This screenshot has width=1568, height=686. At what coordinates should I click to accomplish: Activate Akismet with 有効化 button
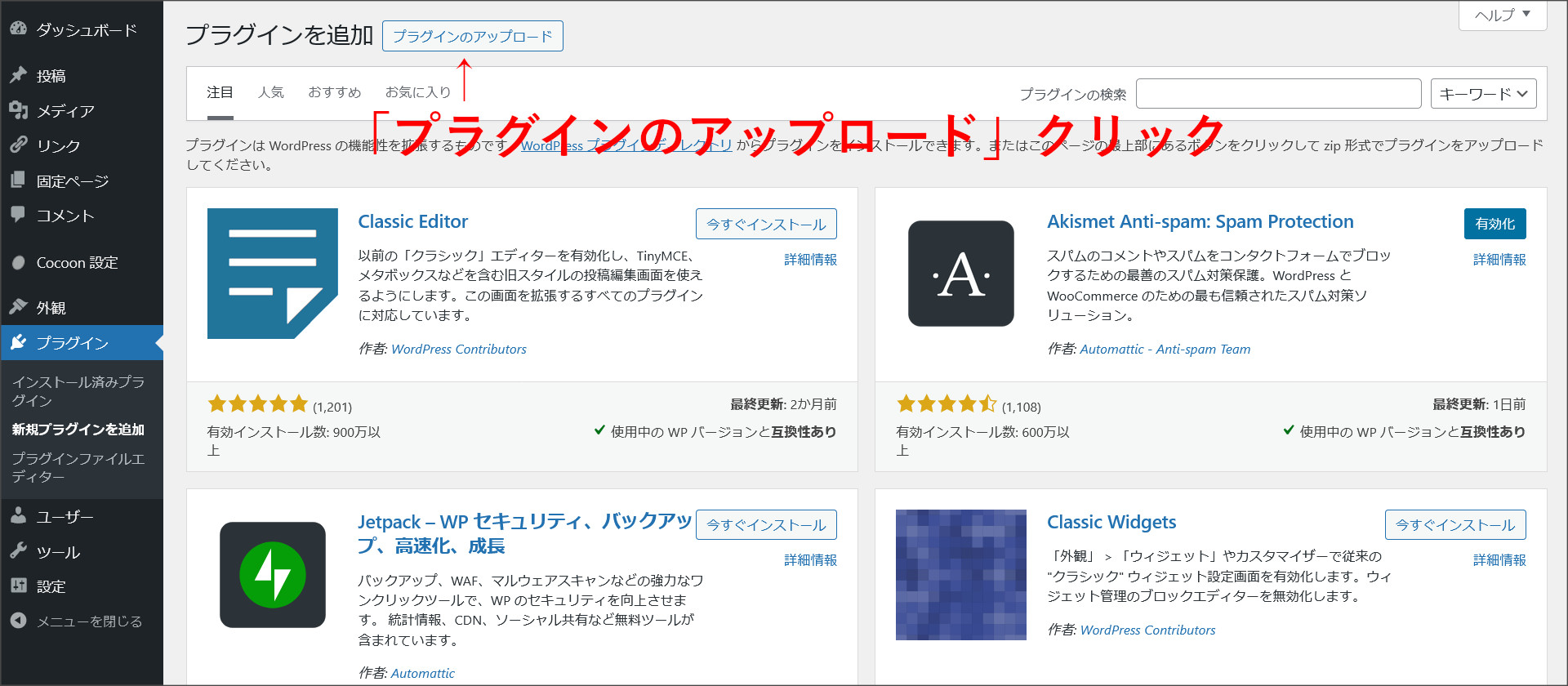[x=1494, y=224]
